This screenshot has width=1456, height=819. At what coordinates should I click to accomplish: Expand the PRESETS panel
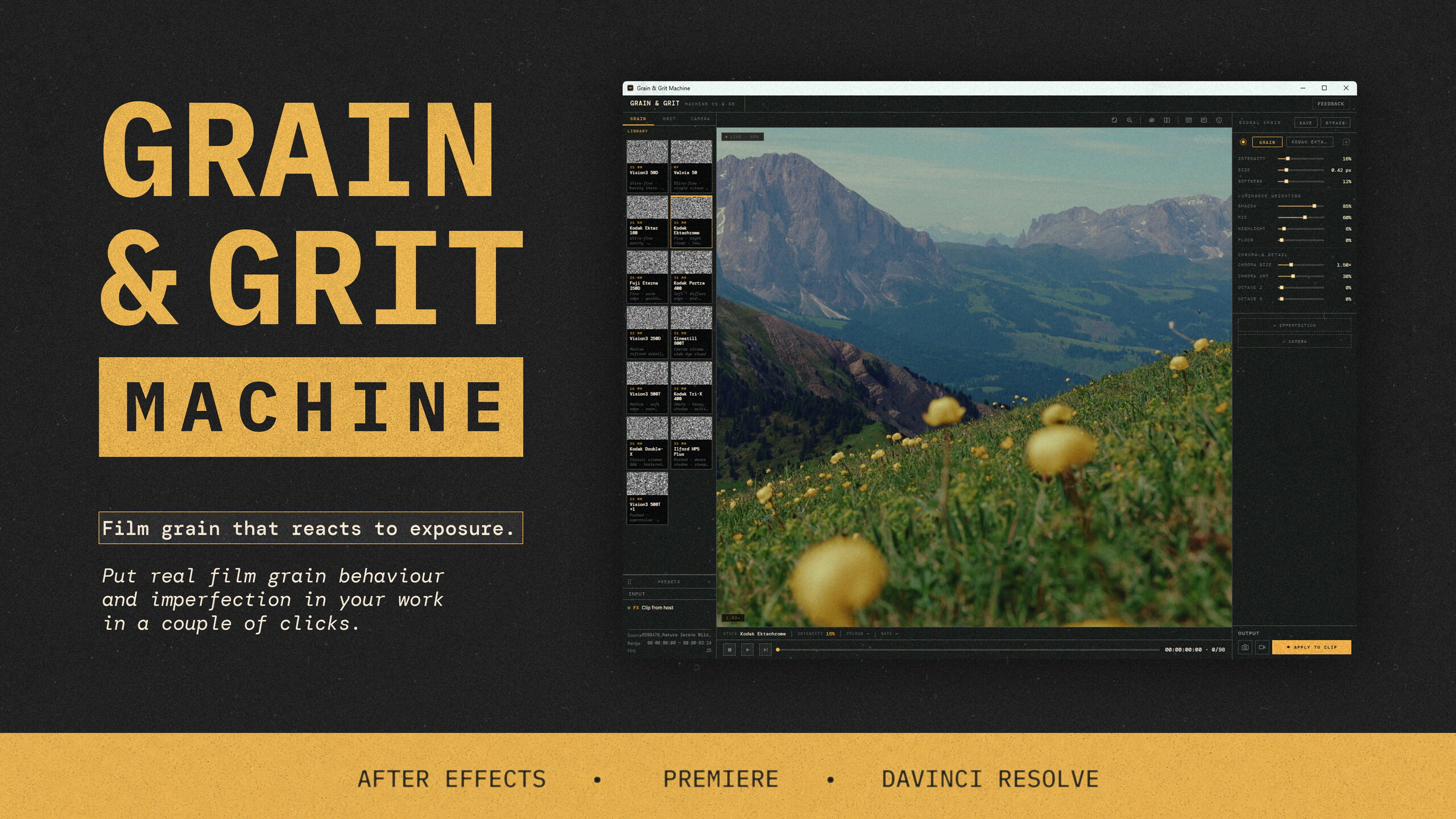click(x=669, y=582)
